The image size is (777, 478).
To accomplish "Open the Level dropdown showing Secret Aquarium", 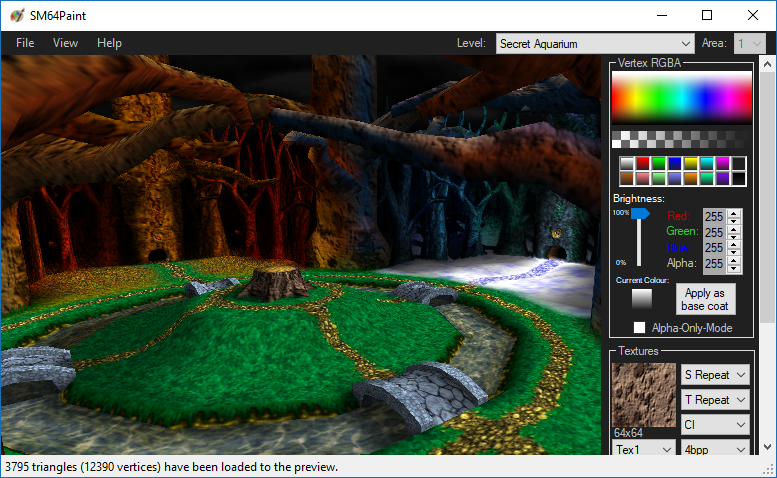I will tap(595, 44).
